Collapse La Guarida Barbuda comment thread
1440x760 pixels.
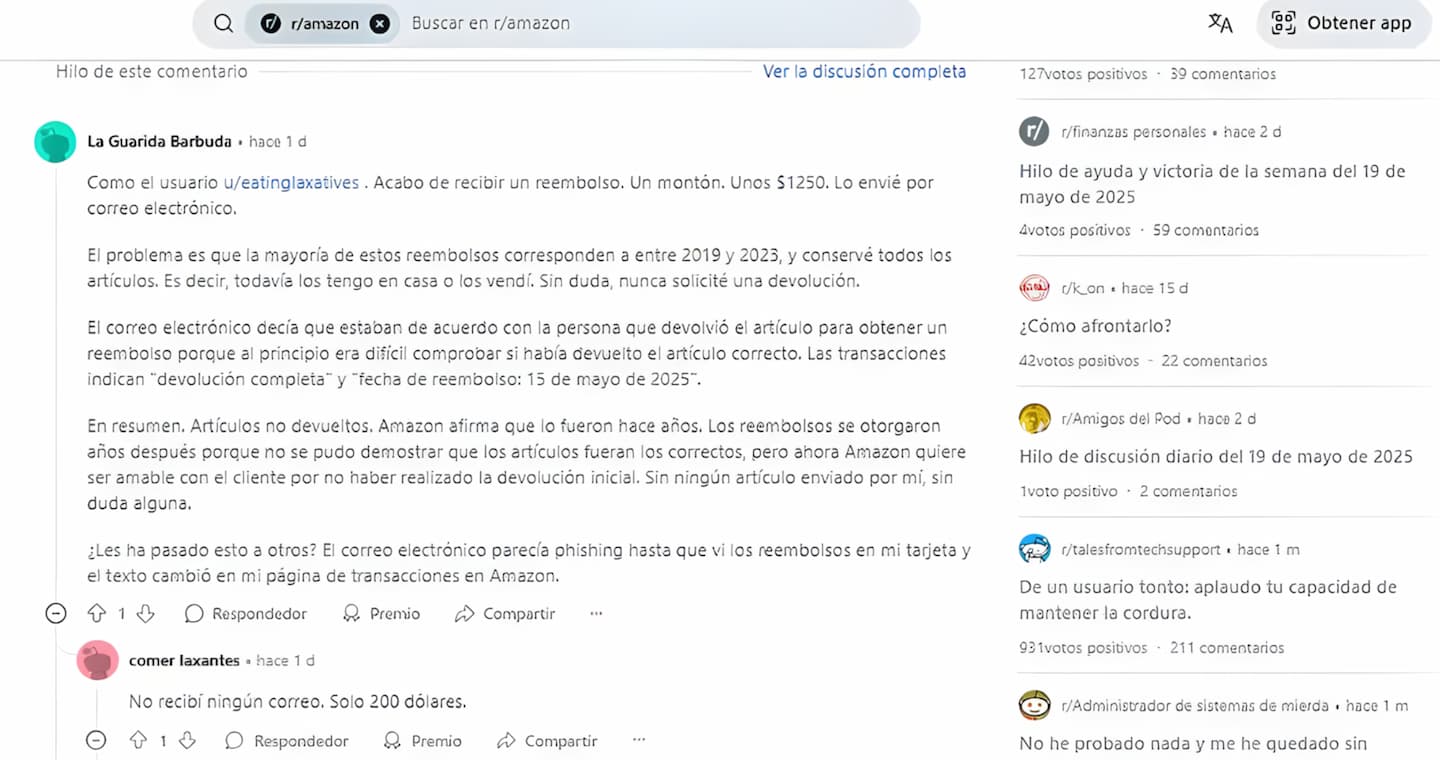tap(56, 614)
